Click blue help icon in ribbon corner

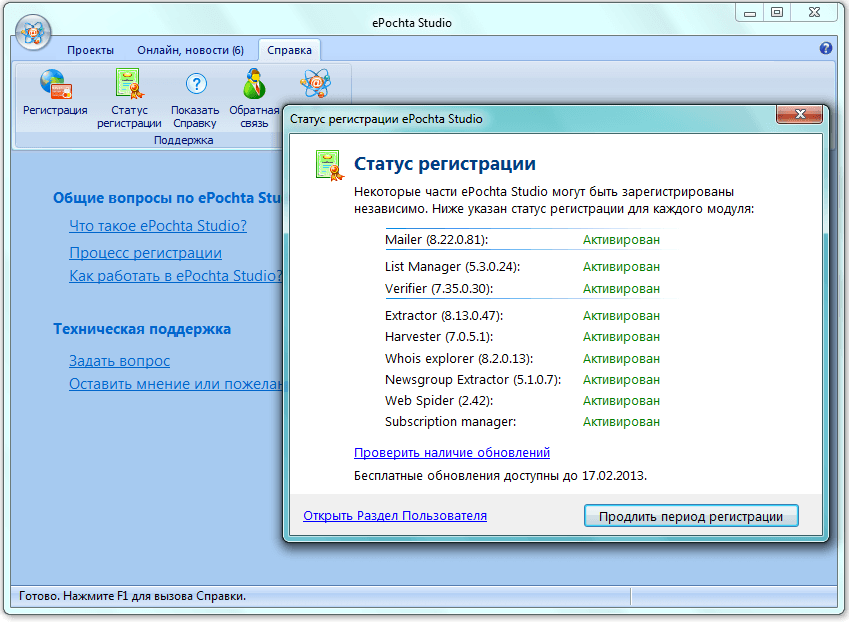[x=825, y=49]
